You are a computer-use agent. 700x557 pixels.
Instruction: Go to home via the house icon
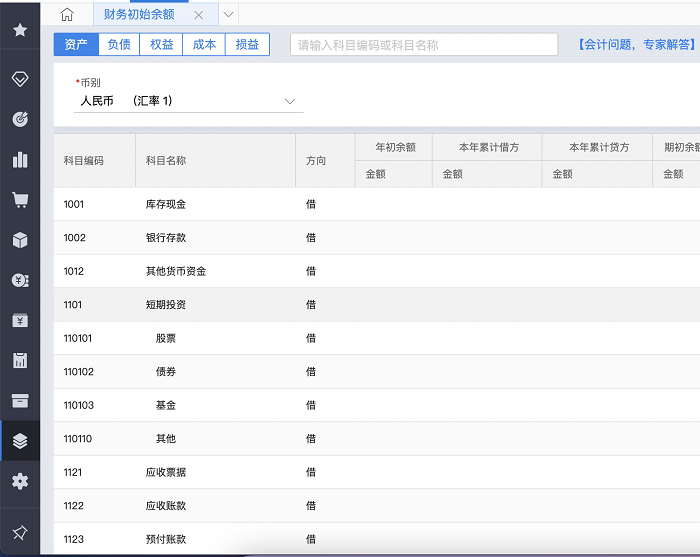click(67, 14)
